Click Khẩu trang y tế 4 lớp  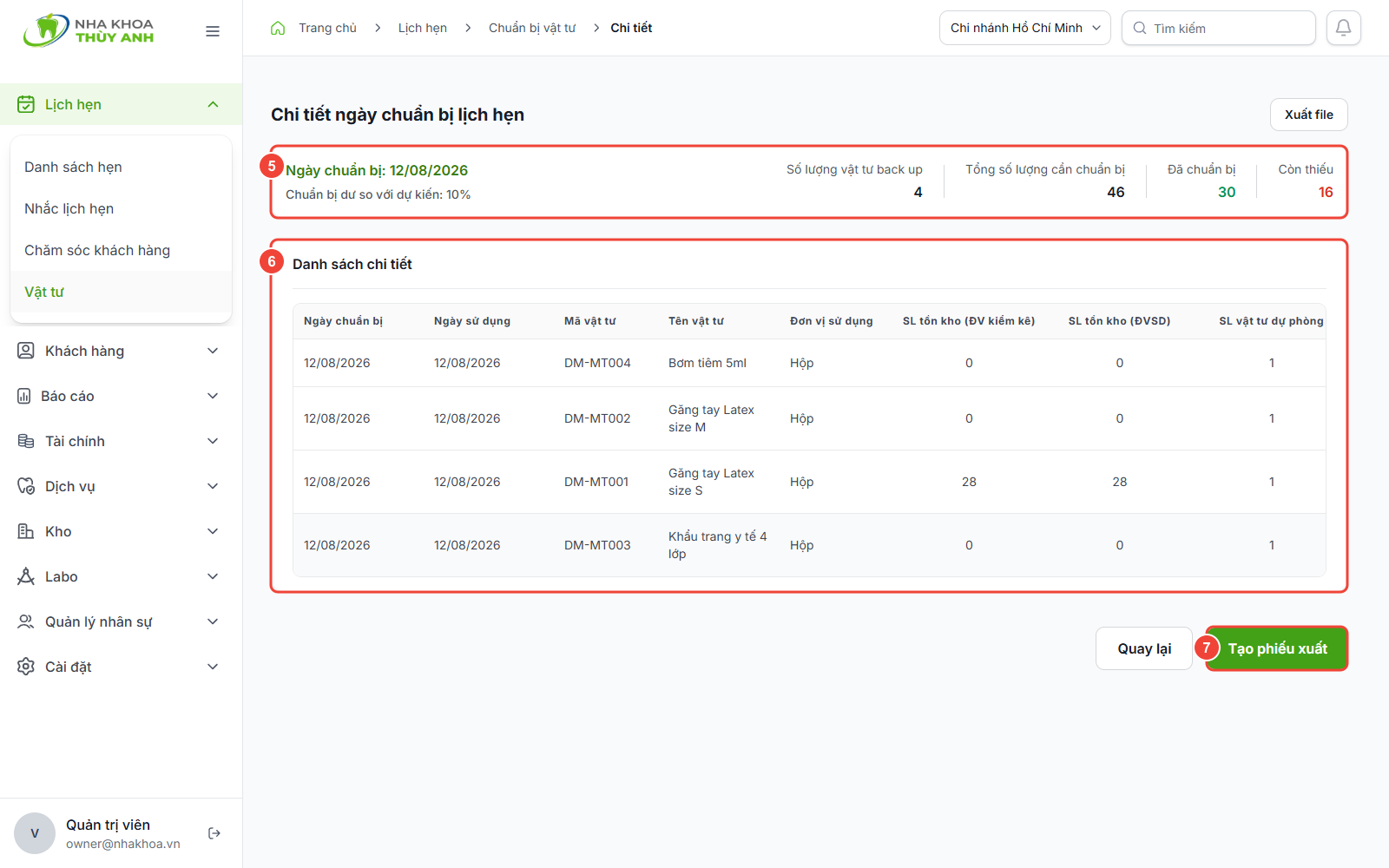[x=718, y=545]
